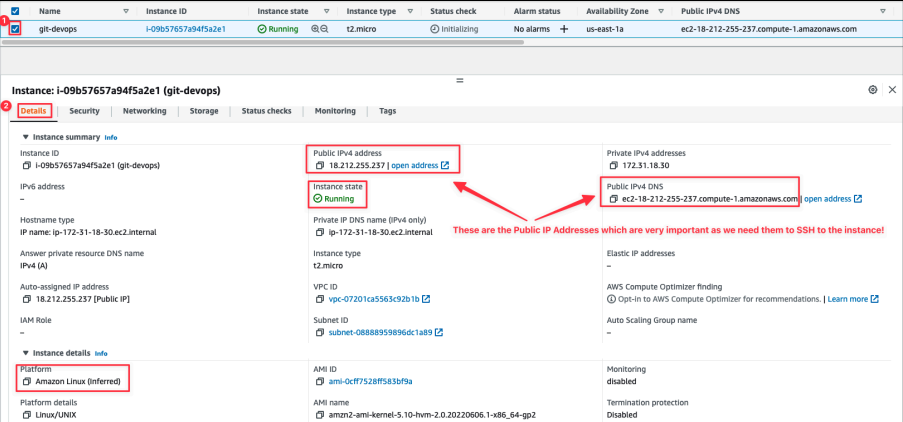Switch to the Tags tab
The height and width of the screenshot is (422, 903).
(388, 111)
